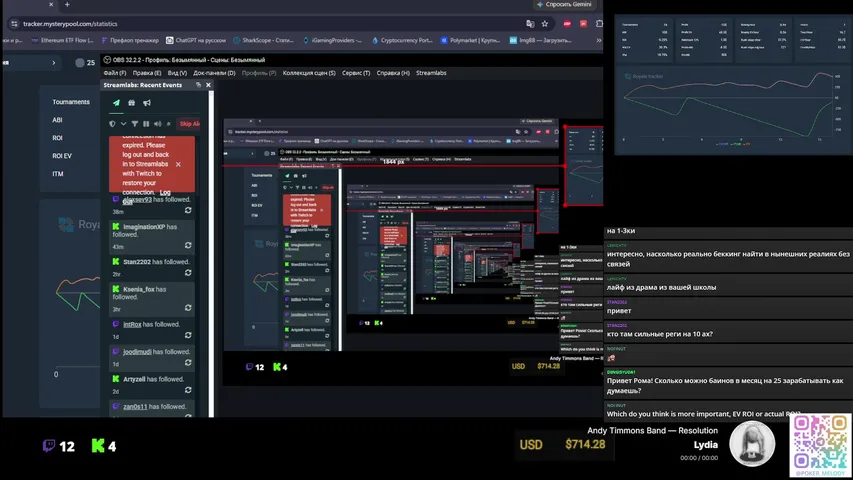
Task: Click chat message 'кто там сильные реги на 10 ах?'
Action: tap(659, 334)
